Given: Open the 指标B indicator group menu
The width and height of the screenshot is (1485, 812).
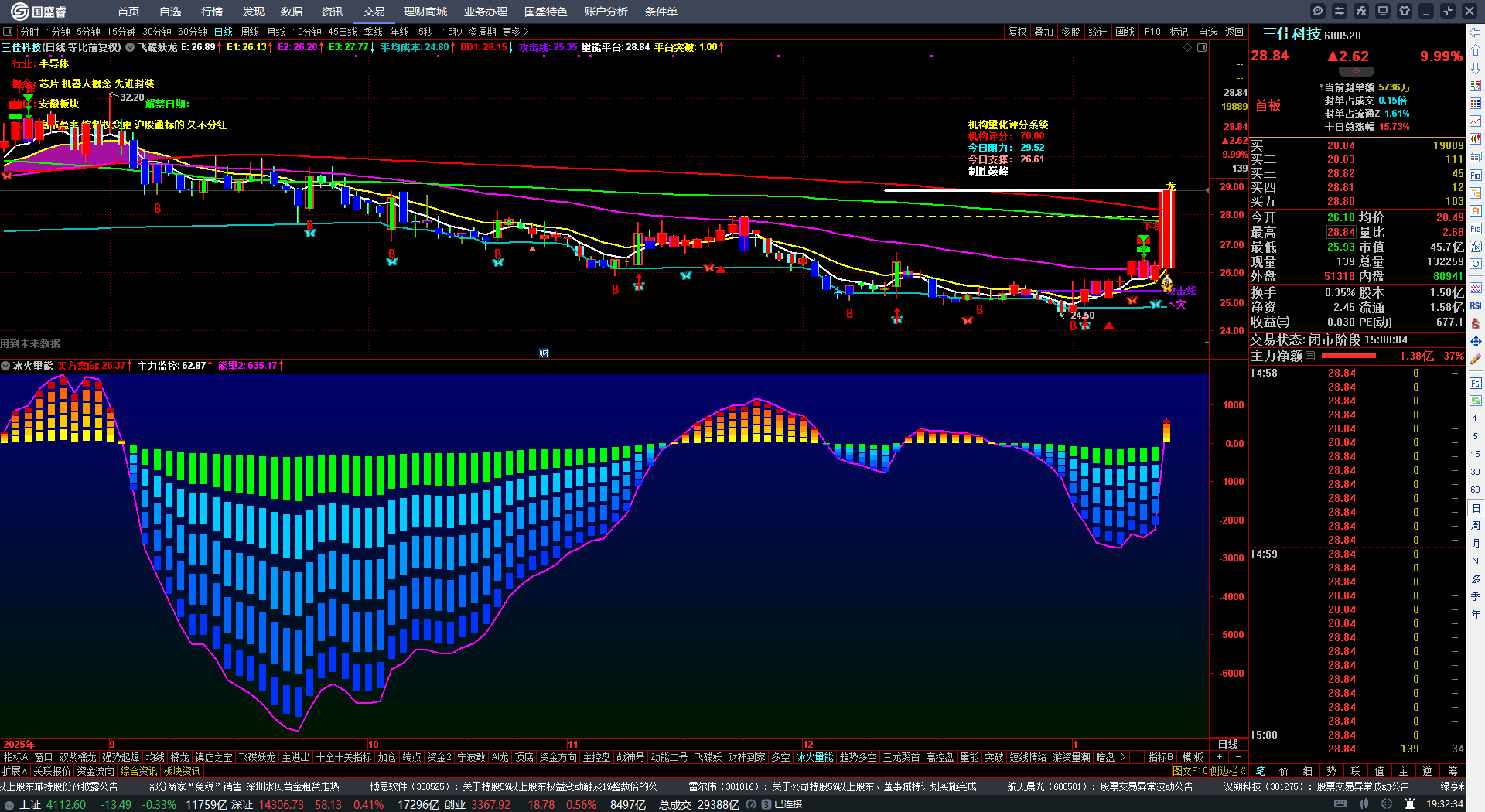Looking at the screenshot, I should 1160,757.
